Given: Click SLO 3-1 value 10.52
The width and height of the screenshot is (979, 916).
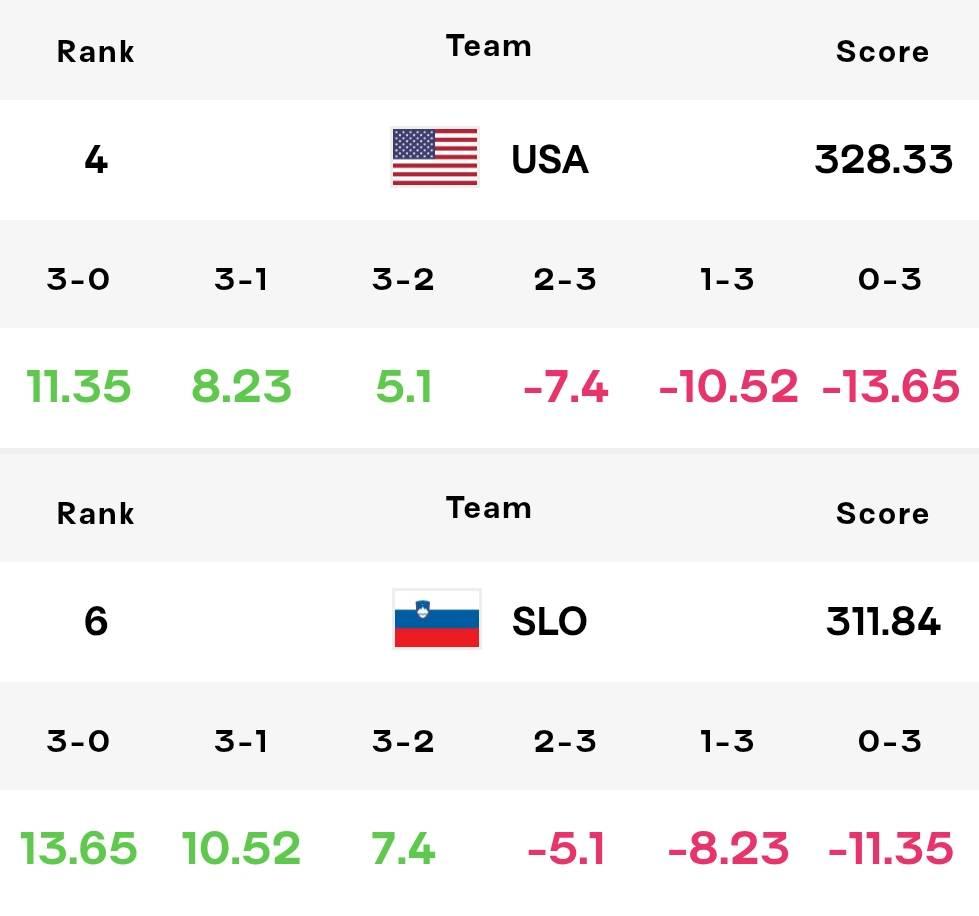Looking at the screenshot, I should tap(241, 849).
